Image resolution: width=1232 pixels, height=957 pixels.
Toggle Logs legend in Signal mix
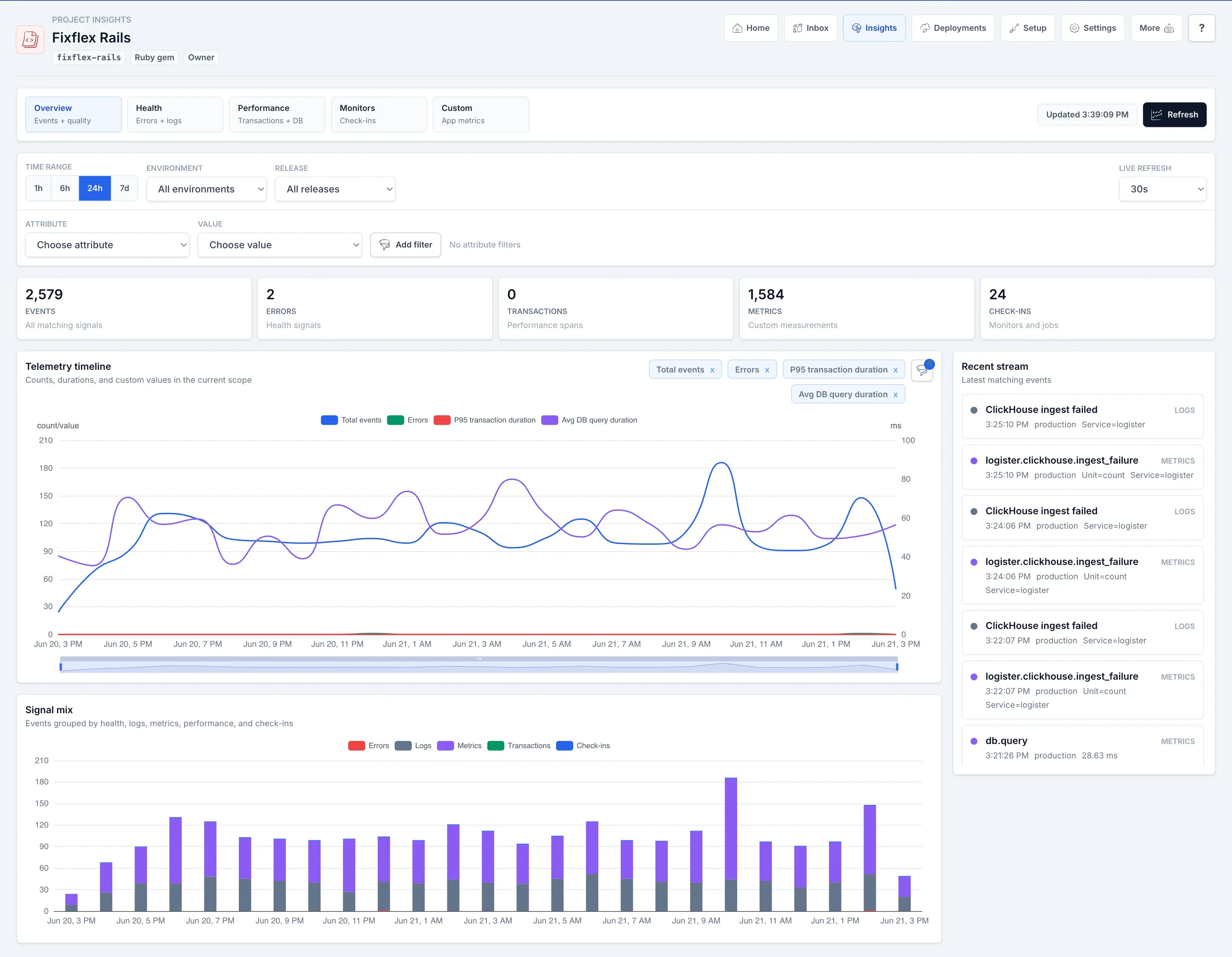[413, 746]
